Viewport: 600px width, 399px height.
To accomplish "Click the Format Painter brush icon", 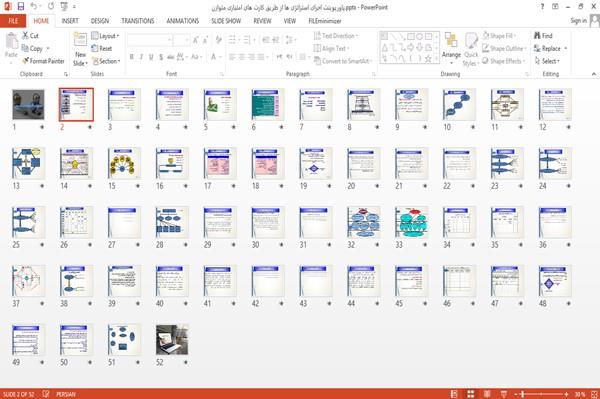I will (25, 61).
